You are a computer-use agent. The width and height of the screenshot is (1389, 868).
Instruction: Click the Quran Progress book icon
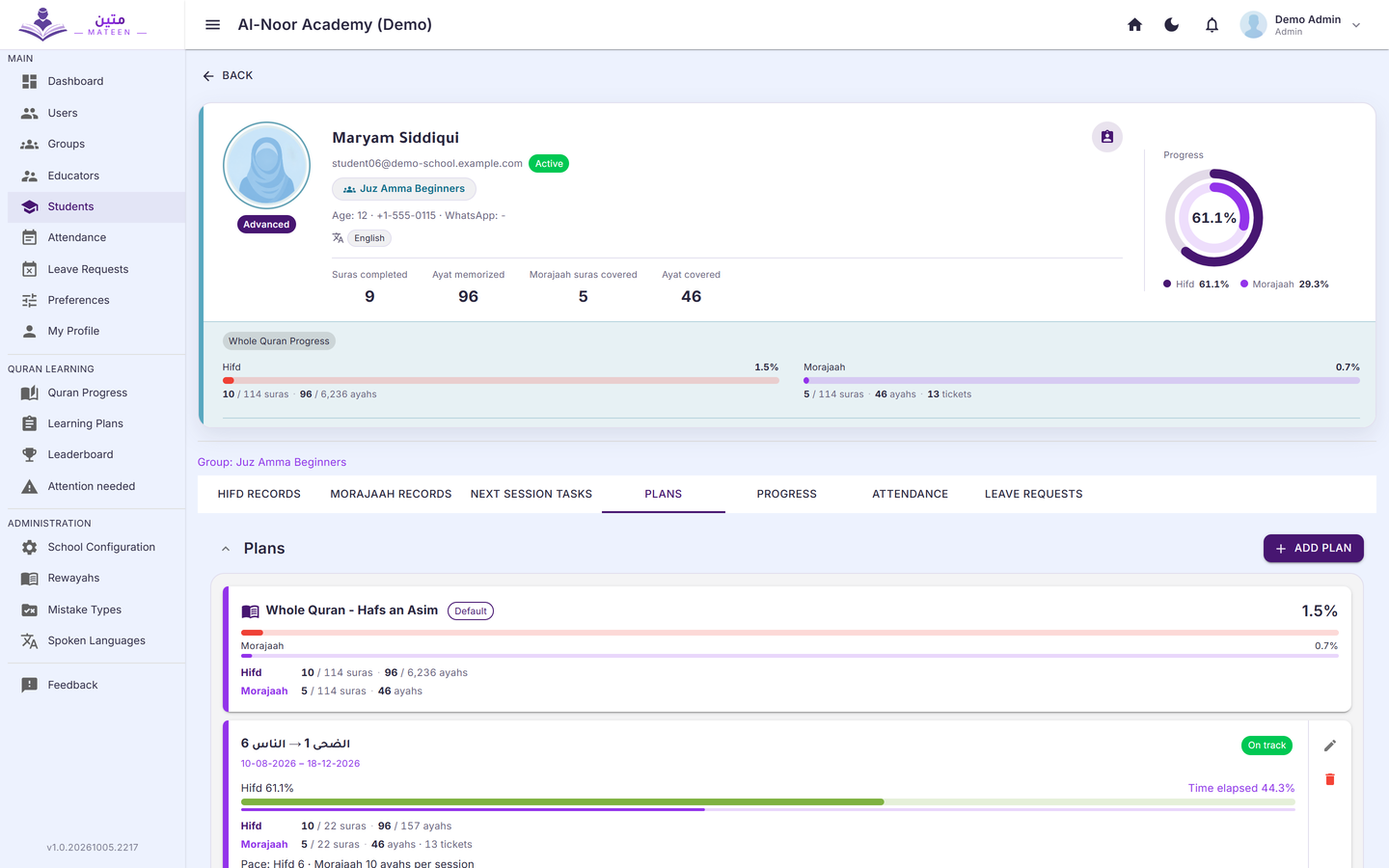pos(30,393)
